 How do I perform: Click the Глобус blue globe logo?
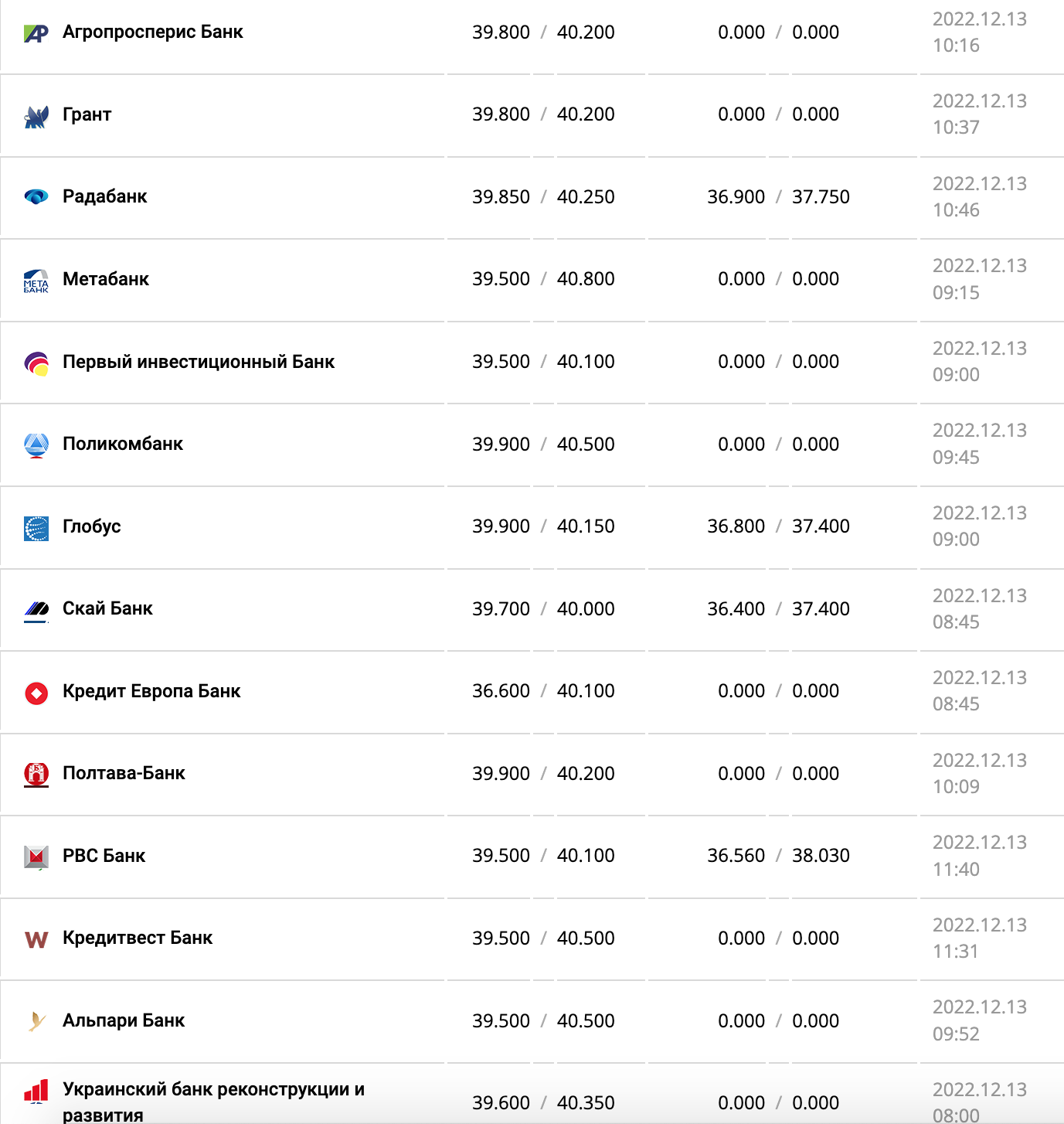[x=36, y=528]
